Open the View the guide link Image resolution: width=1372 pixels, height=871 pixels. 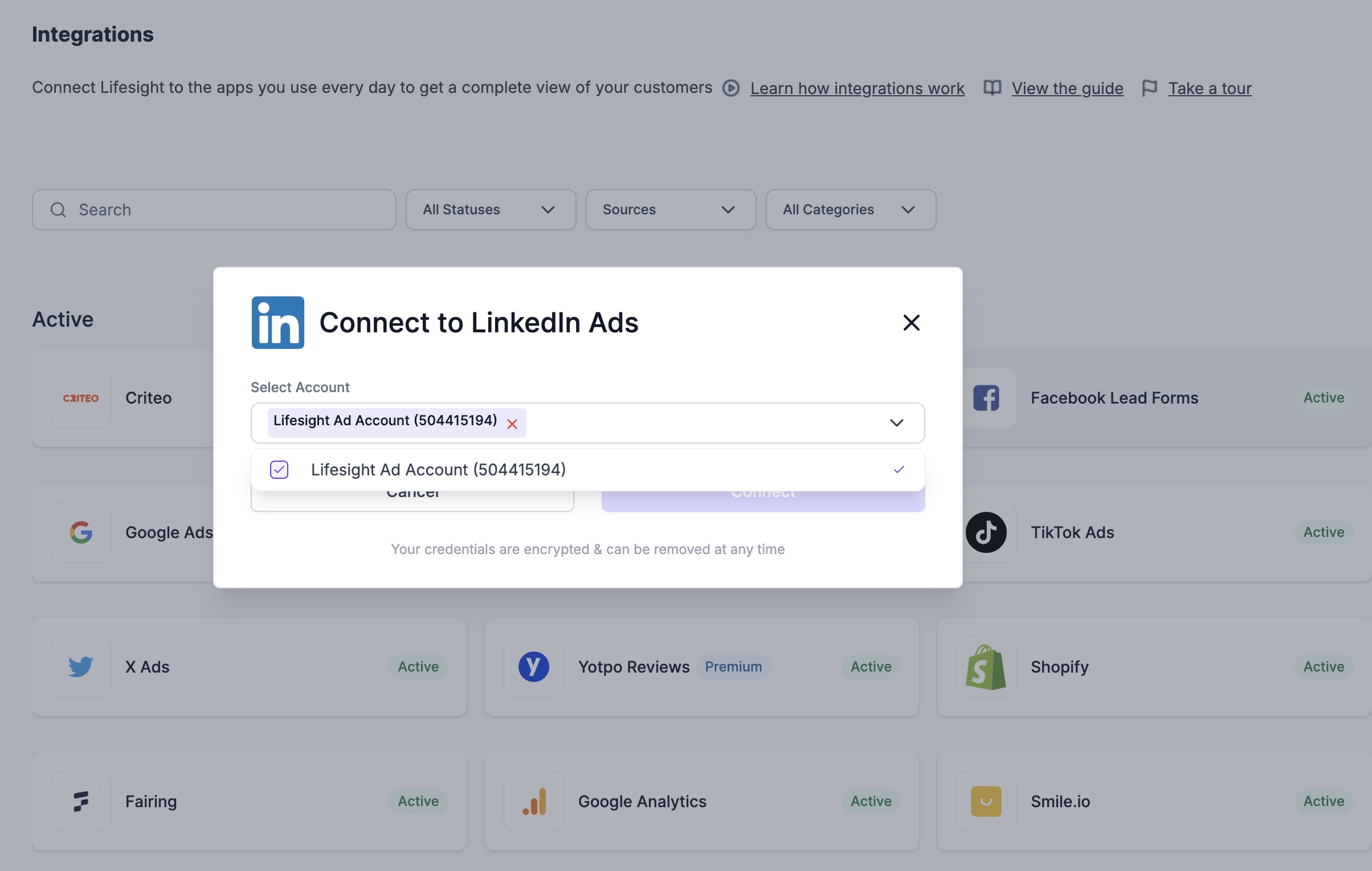(1067, 88)
